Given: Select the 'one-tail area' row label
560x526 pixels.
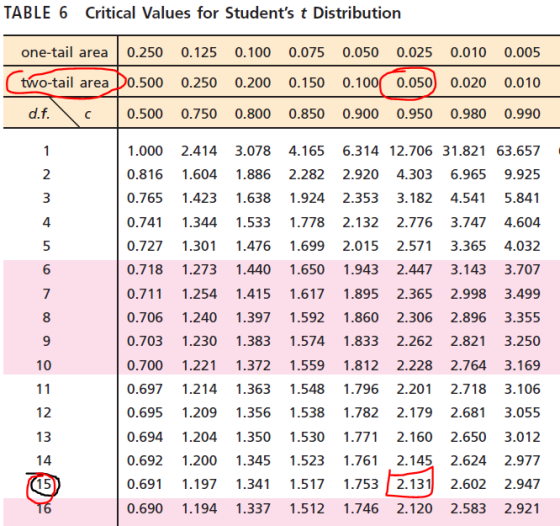Looking at the screenshot, I should [x=65, y=52].
